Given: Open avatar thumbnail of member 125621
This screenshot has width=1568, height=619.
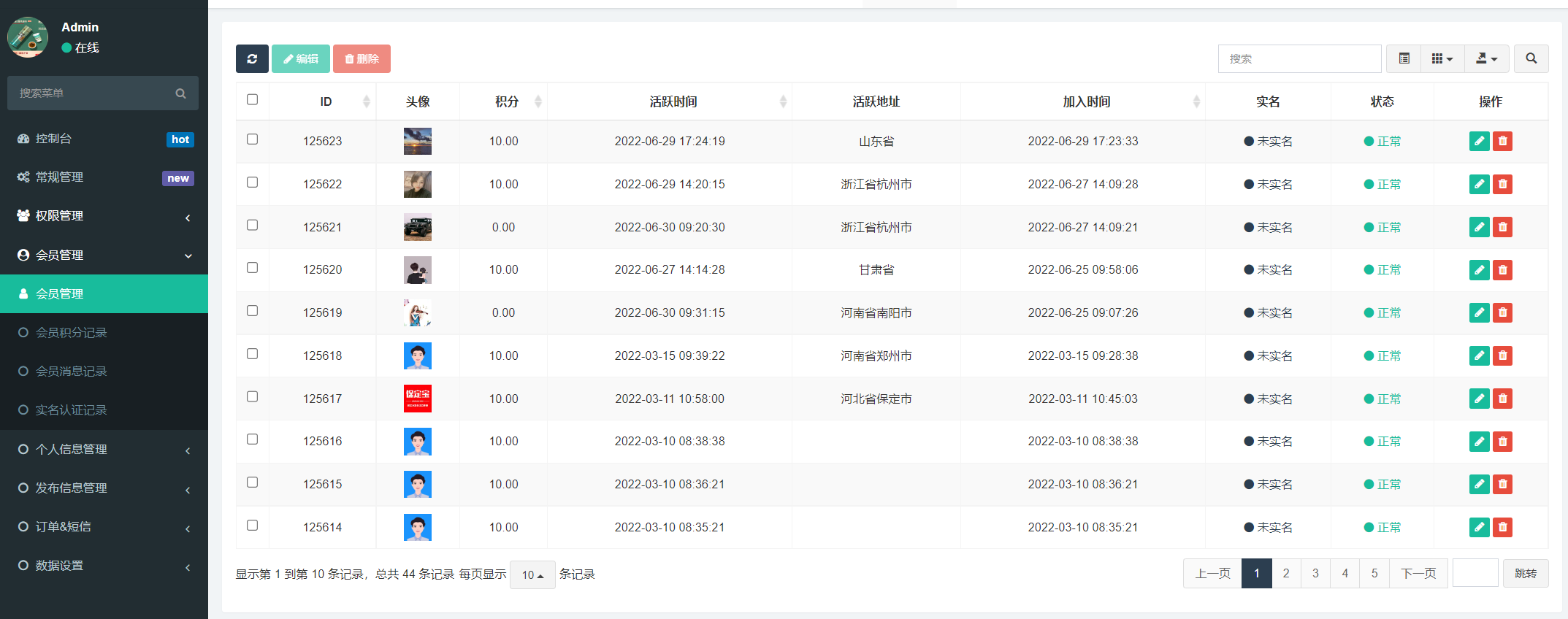Looking at the screenshot, I should [417, 227].
